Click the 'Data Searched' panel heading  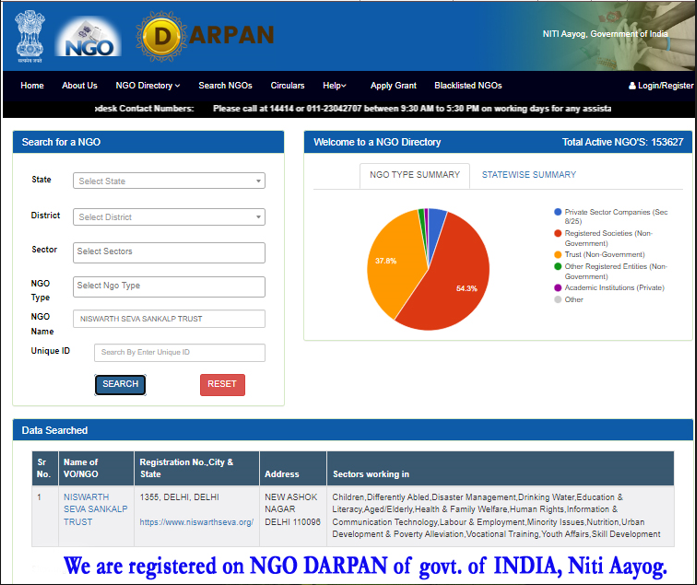[55, 430]
